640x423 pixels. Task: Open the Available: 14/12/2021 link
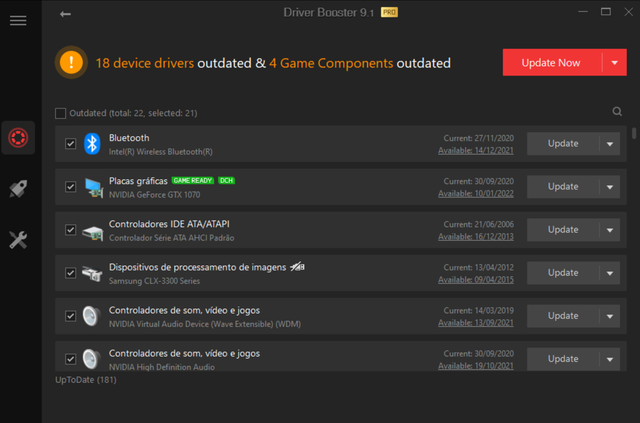(x=476, y=151)
